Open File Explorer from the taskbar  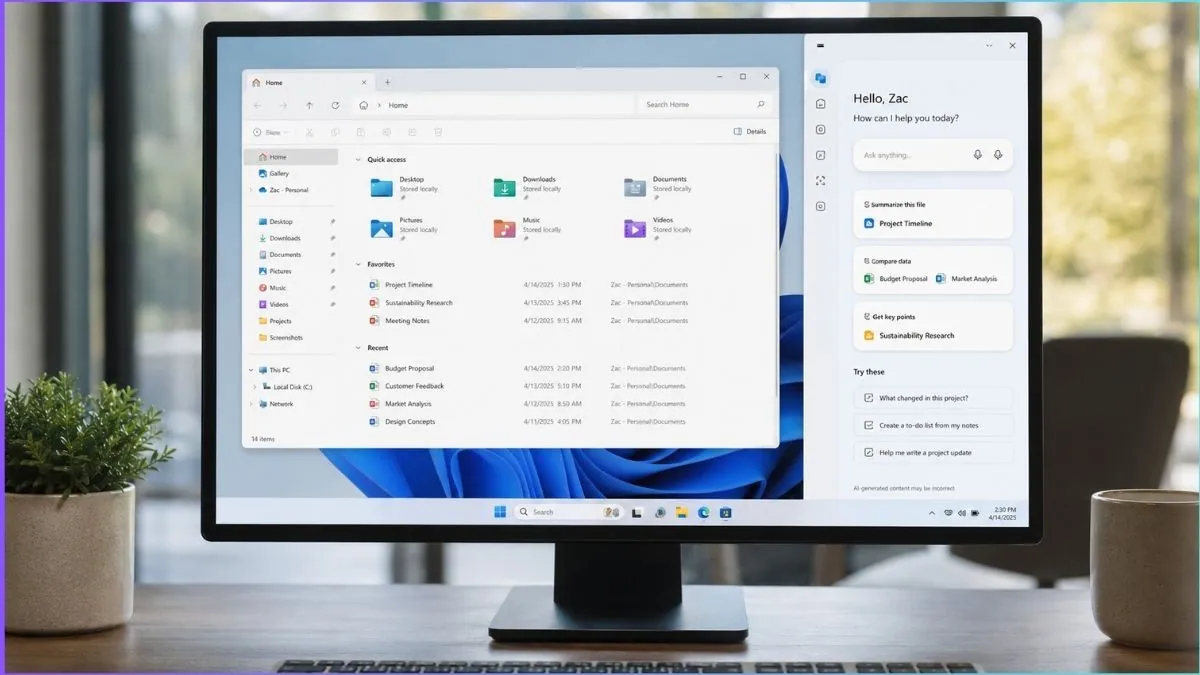pos(681,512)
